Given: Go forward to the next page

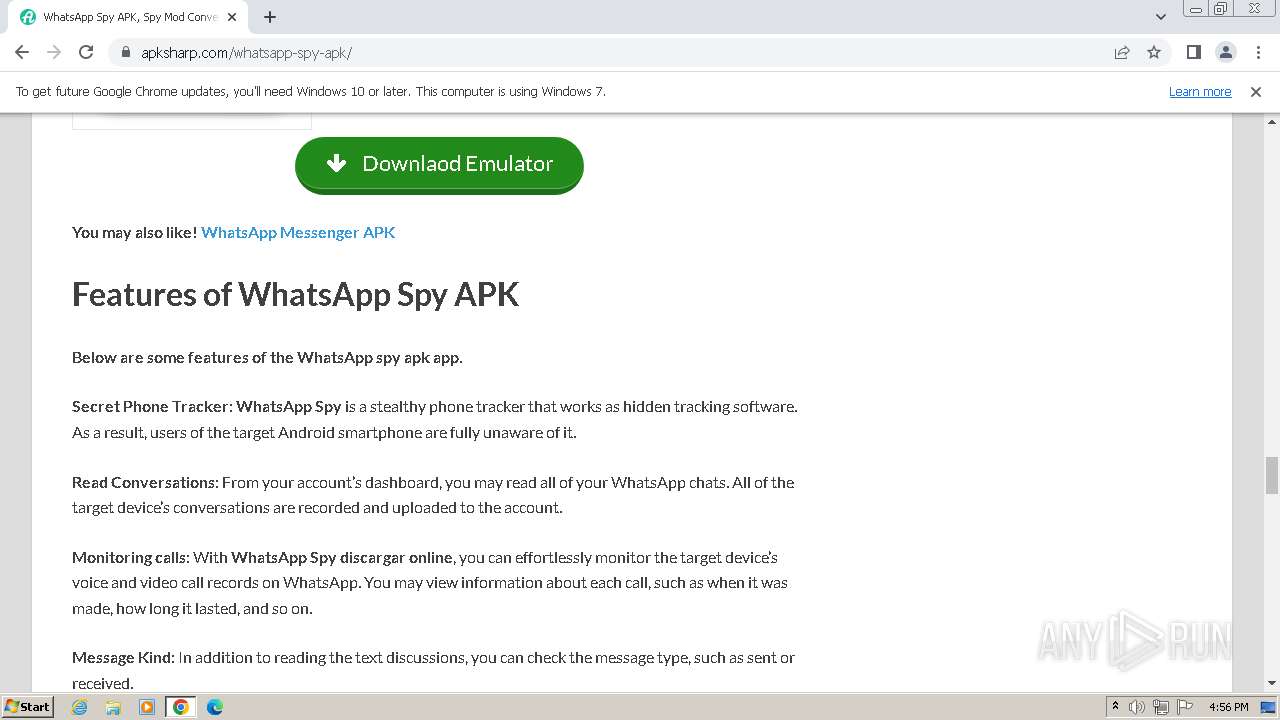Looking at the screenshot, I should click(54, 52).
